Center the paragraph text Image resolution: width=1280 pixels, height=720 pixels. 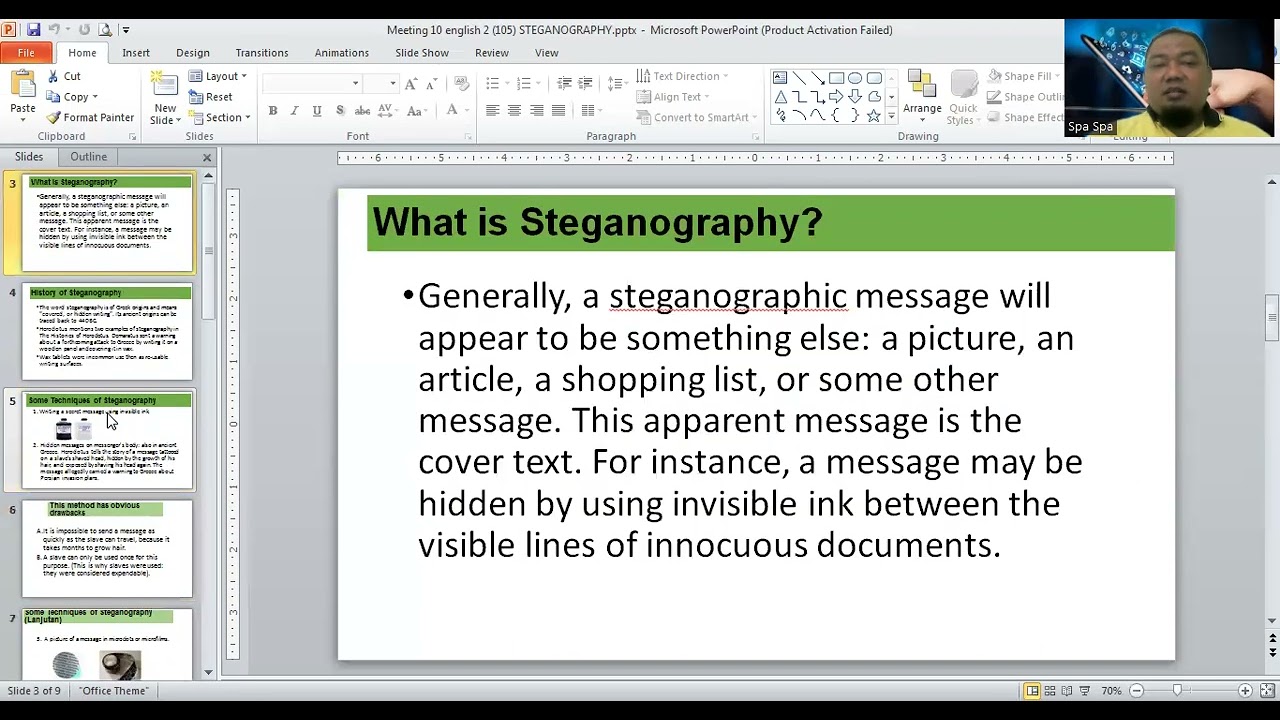(514, 111)
